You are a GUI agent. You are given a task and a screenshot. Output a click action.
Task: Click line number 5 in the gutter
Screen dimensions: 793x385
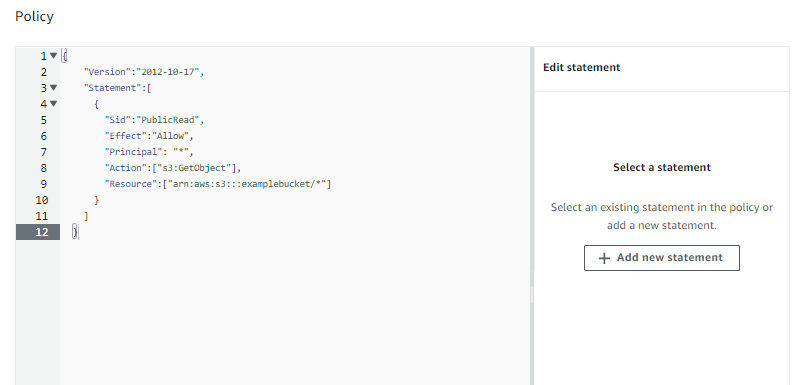coord(44,120)
